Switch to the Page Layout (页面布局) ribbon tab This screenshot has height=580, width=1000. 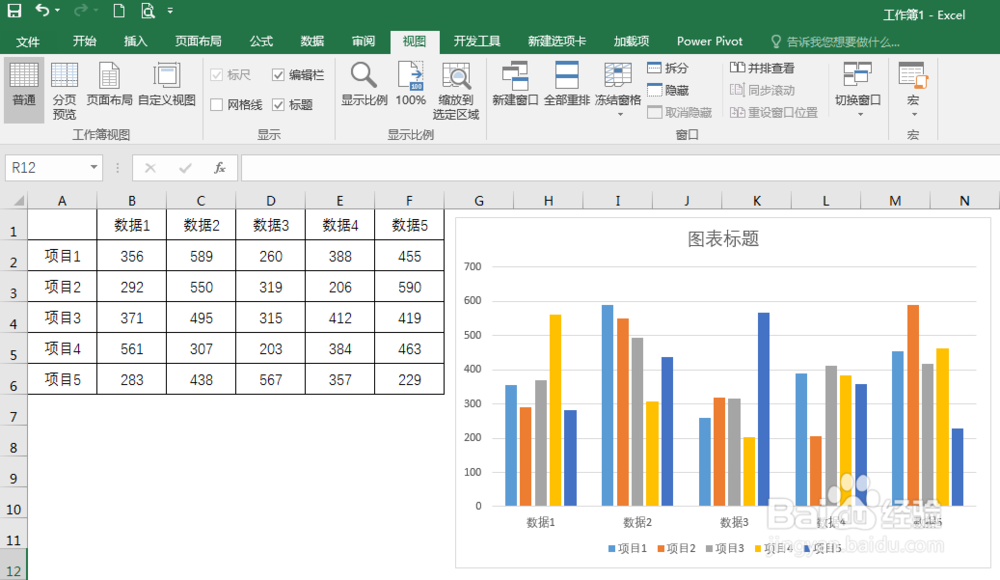(x=198, y=41)
